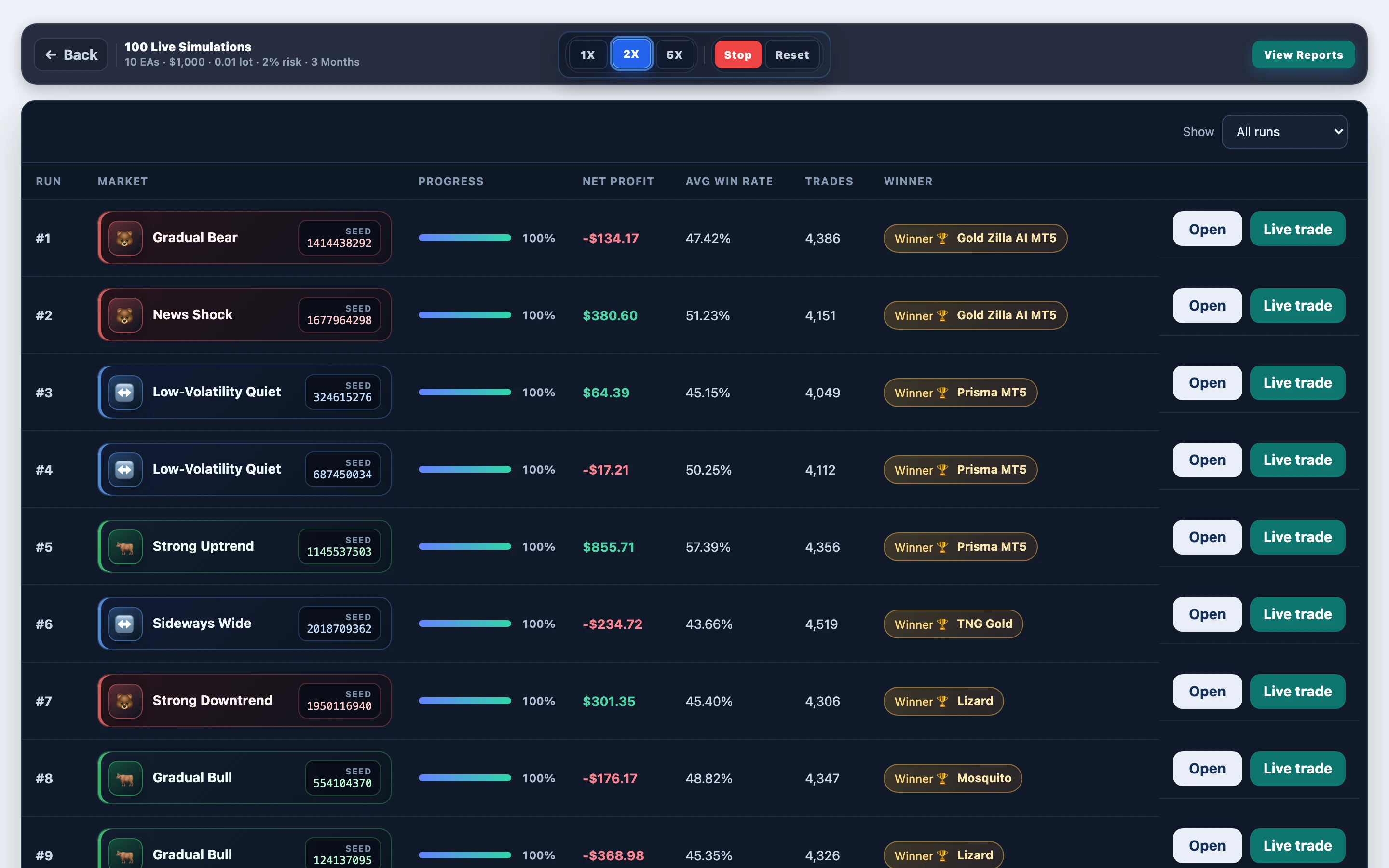The height and width of the screenshot is (868, 1389).
Task: Click the progress bar for run #6
Action: point(465,624)
